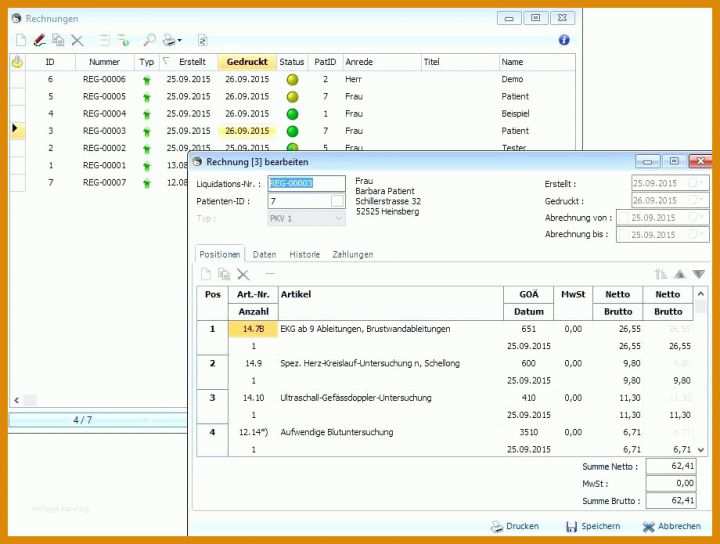This screenshot has height=544, width=720.
Task: Click the green arrow list icon in Rechnungen toolbar
Action: pyautogui.click(x=123, y=40)
